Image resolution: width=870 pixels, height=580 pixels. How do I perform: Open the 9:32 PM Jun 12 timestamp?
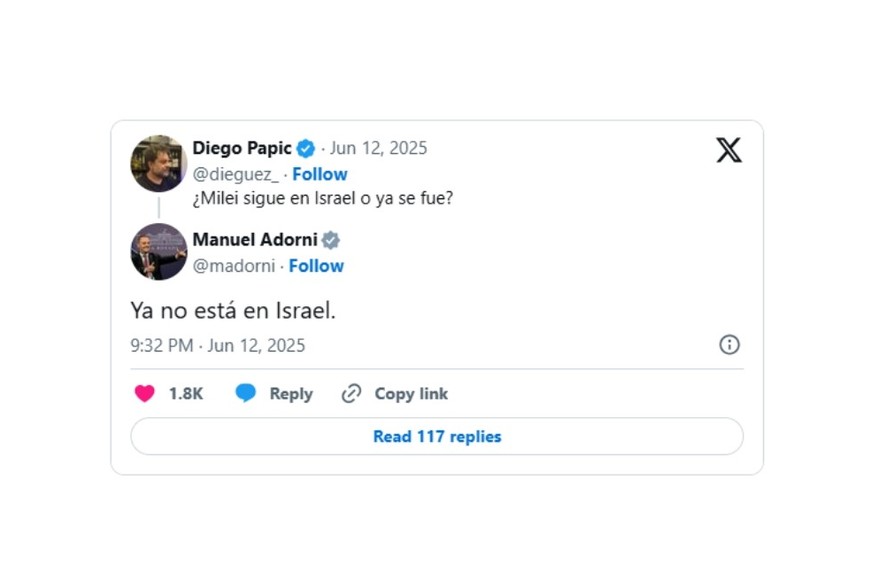(218, 346)
